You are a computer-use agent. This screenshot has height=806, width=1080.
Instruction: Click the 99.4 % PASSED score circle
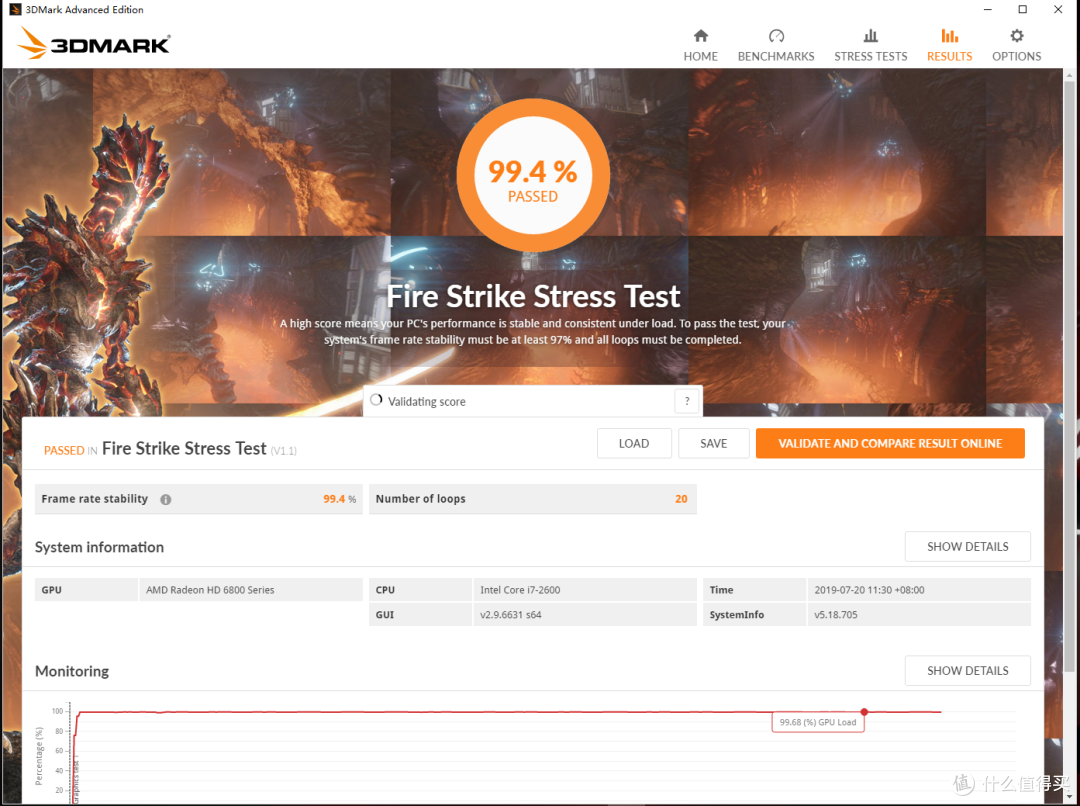[532, 176]
